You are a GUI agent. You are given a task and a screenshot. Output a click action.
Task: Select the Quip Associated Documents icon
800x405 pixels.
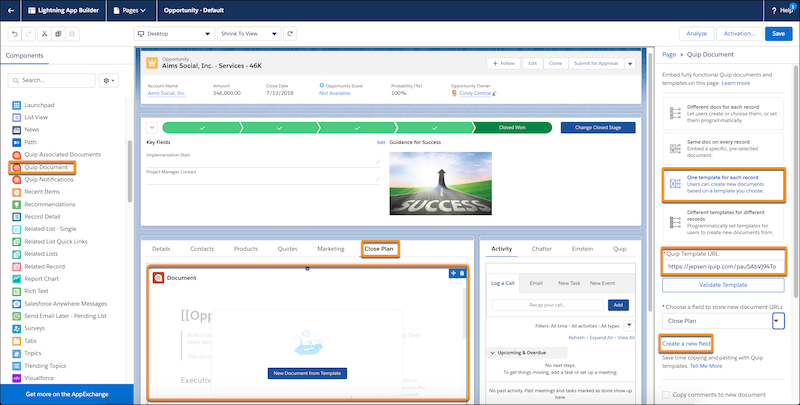click(16, 155)
